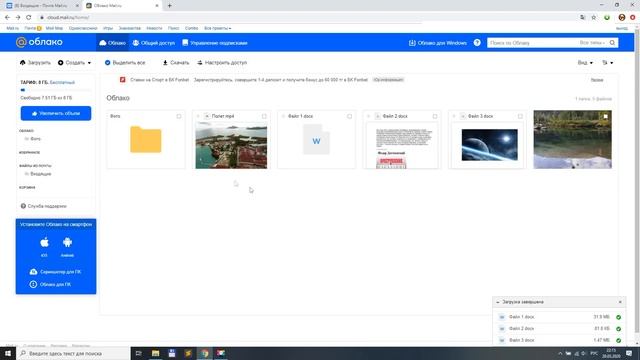The image size is (640, 360).
Task: Click the Загрузить upload button
Action: click(35, 62)
